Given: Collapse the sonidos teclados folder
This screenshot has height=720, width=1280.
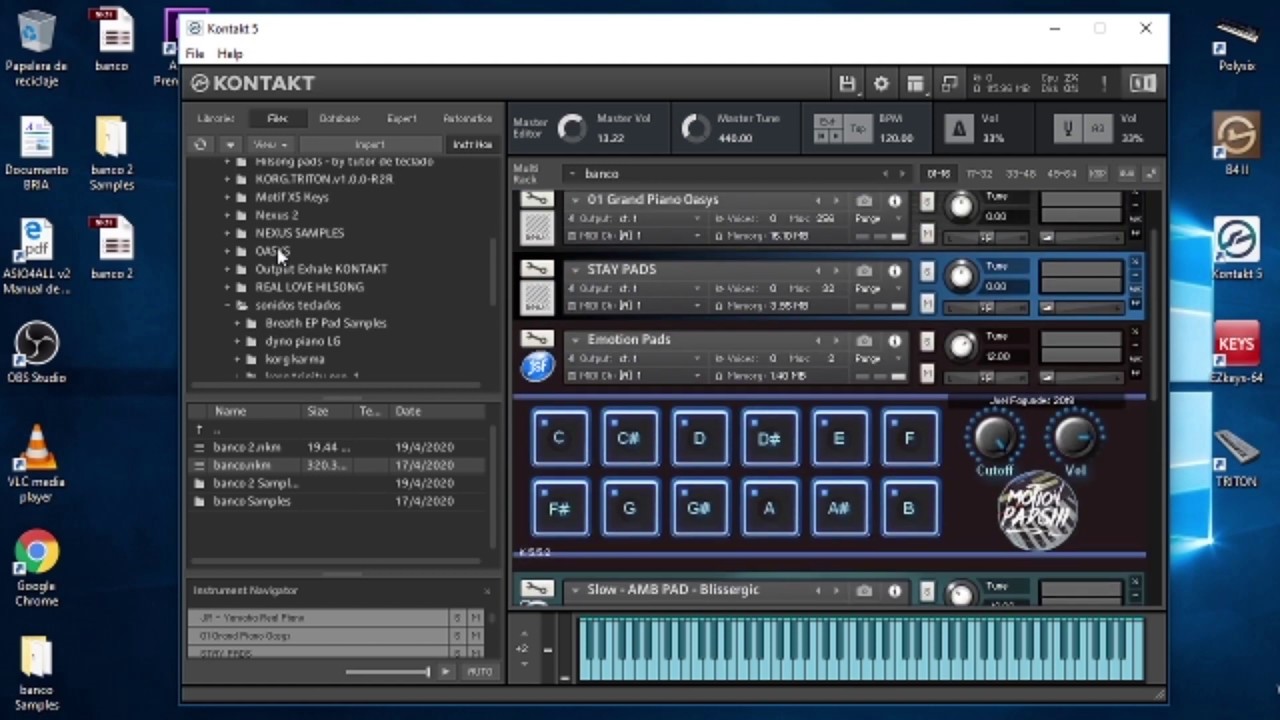Looking at the screenshot, I should [228, 305].
